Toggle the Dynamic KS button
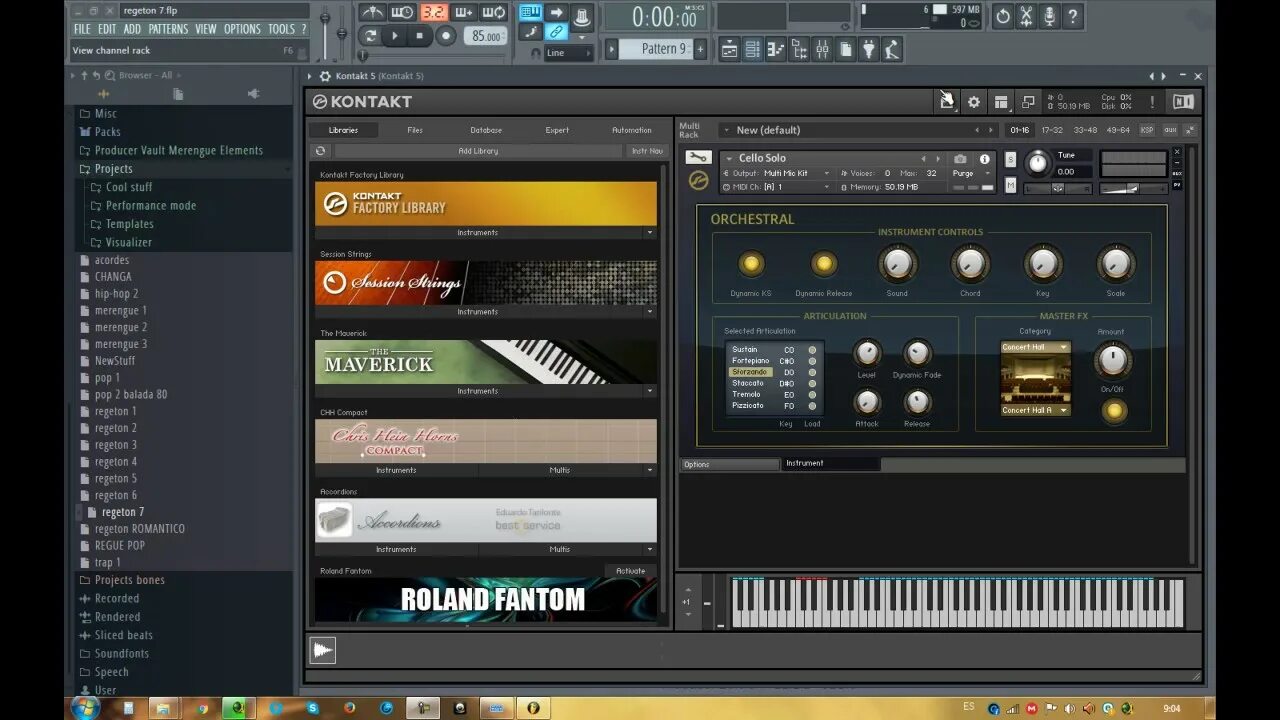 point(751,264)
